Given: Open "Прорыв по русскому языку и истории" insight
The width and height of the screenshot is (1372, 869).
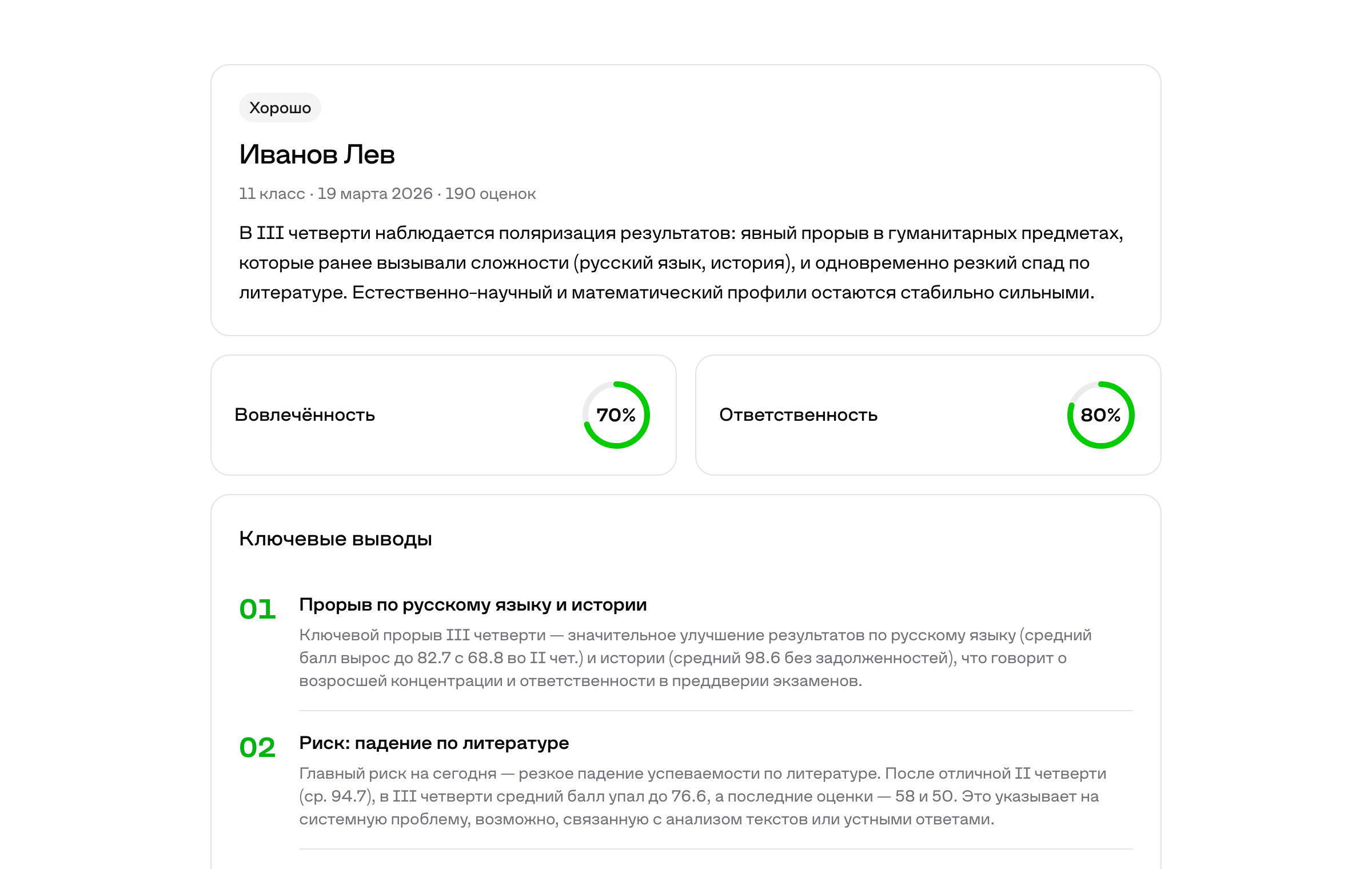Looking at the screenshot, I should click(473, 604).
